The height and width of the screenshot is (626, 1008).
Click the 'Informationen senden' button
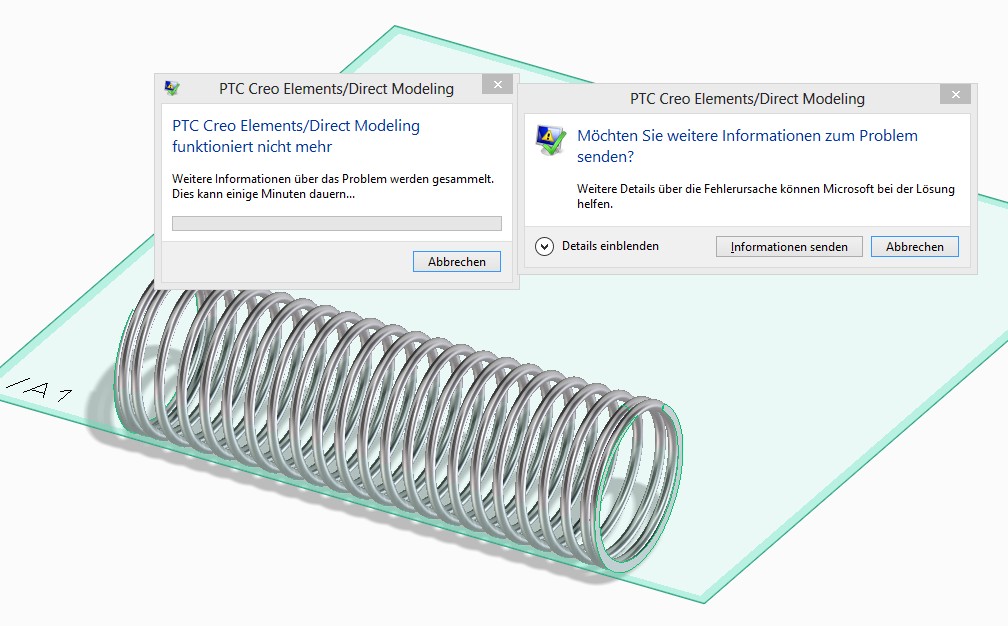[x=789, y=247]
